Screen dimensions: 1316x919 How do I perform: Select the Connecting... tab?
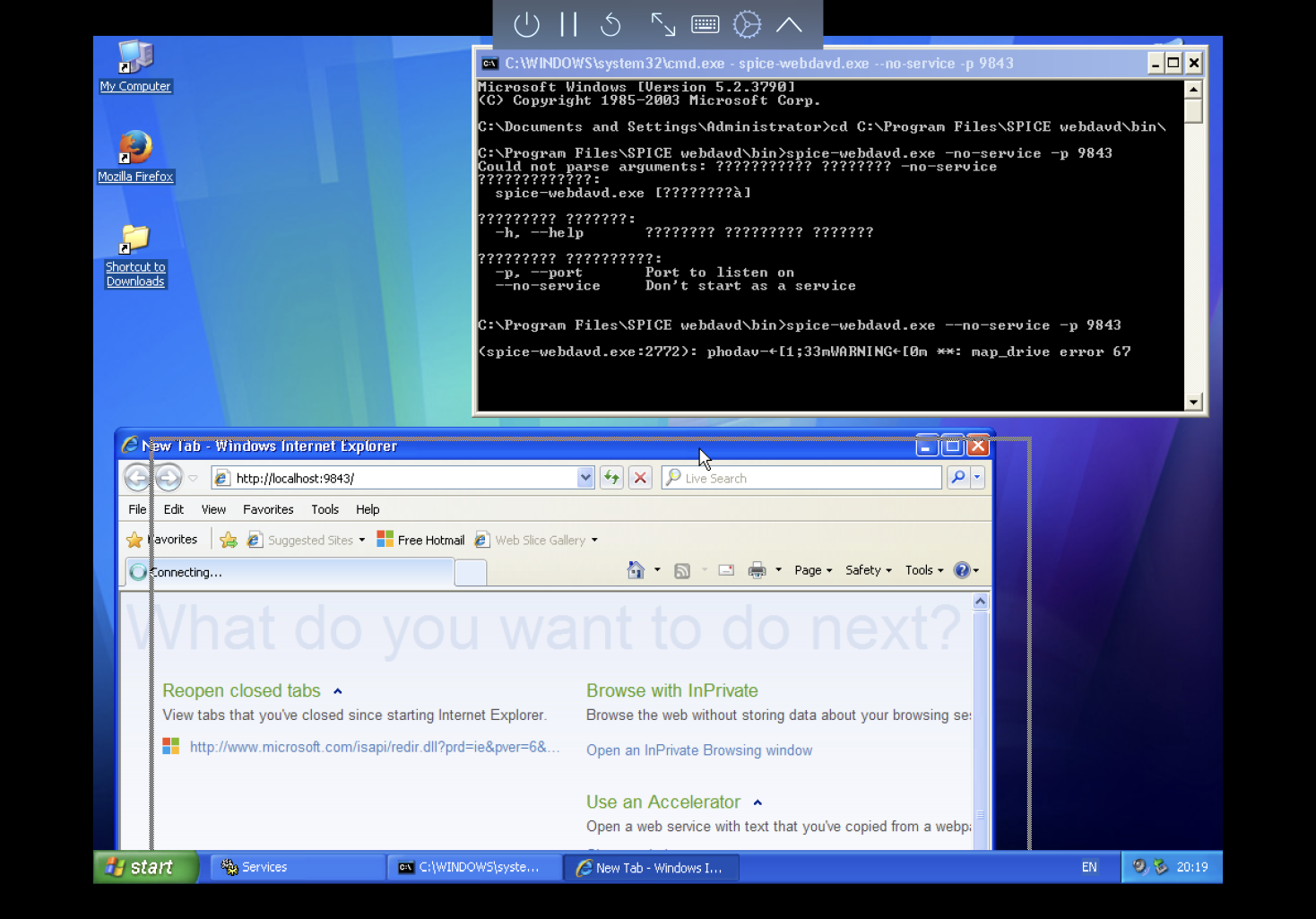pyautogui.click(x=290, y=572)
